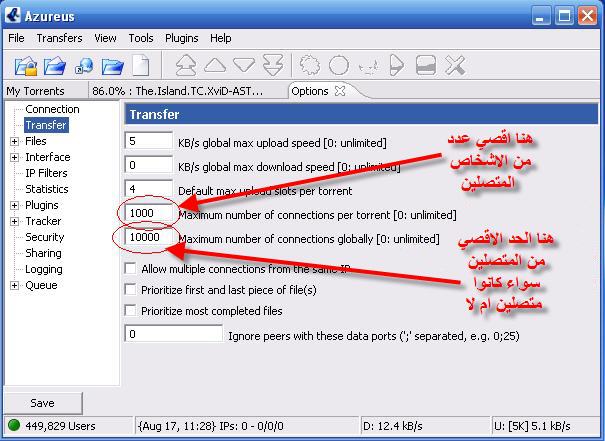Expand the Queue tree node
Image resolution: width=605 pixels, height=441 pixels.
click(14, 286)
